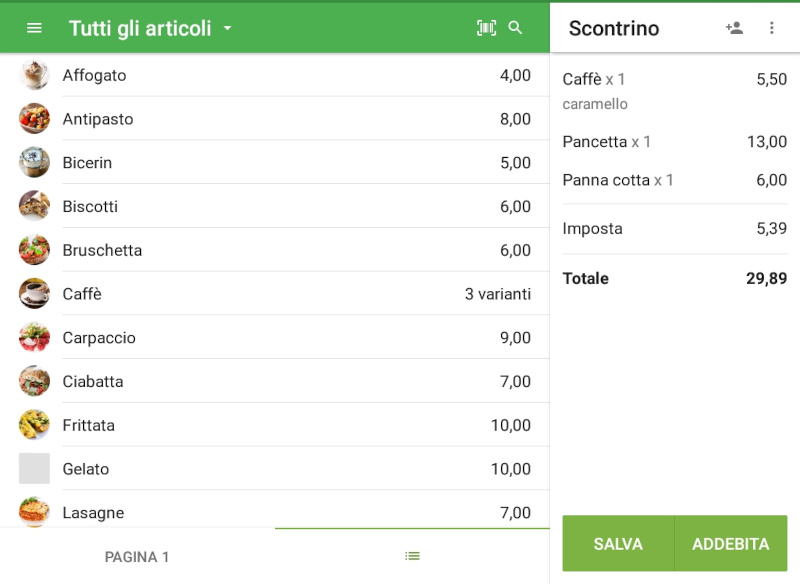
Task: Select PAGINA 1 at the bottom bar
Action: pos(136,557)
